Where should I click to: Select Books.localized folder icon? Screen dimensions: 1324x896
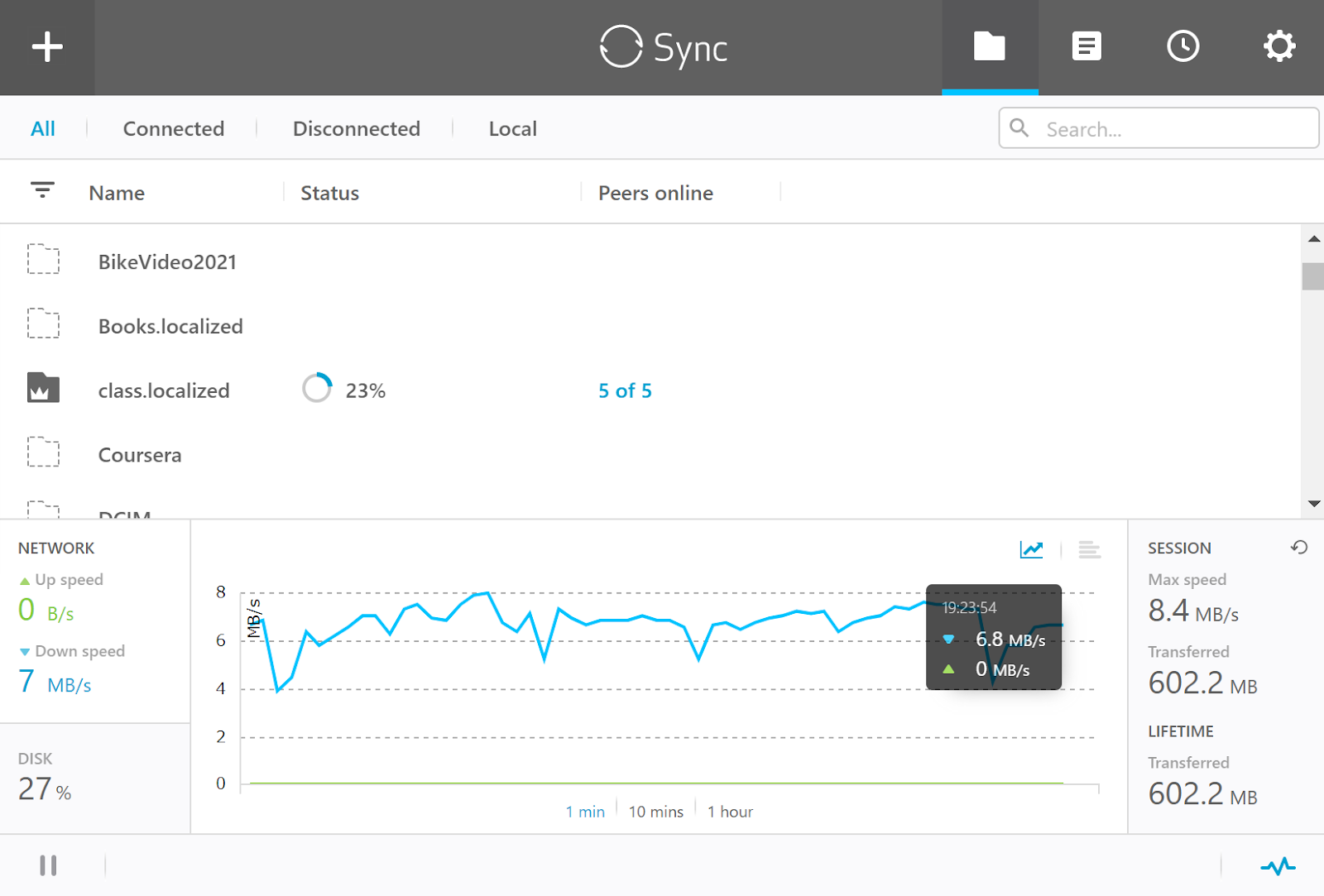click(x=43, y=323)
